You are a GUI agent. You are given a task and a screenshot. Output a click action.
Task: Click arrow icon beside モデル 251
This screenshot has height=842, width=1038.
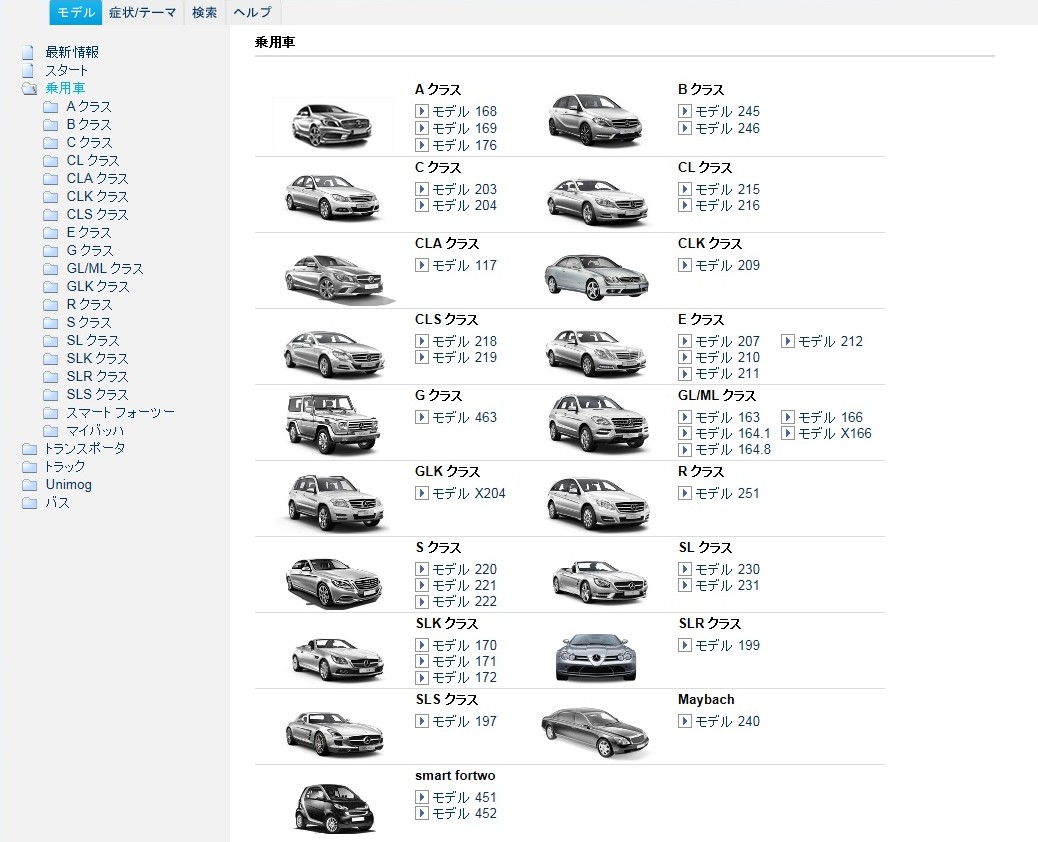(684, 493)
